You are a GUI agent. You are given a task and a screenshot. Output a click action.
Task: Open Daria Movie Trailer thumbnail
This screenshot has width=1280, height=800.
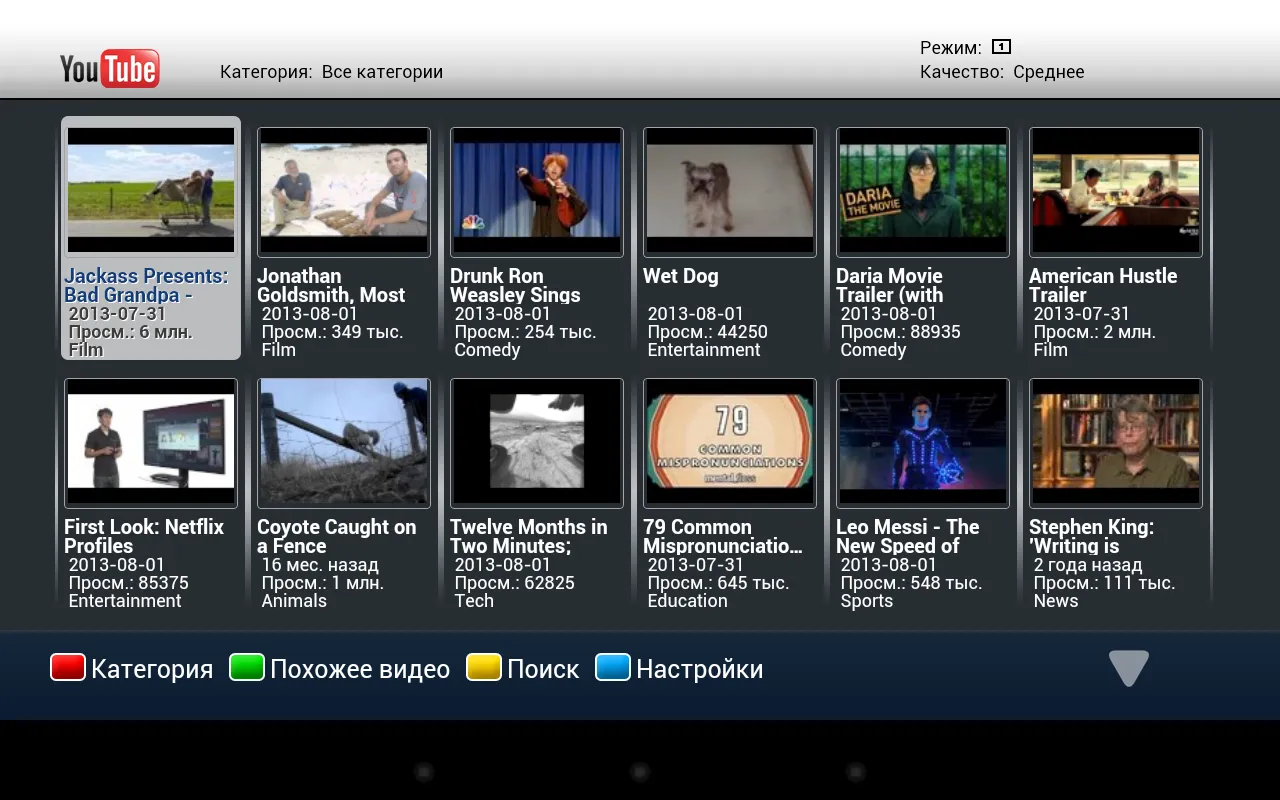pos(923,191)
